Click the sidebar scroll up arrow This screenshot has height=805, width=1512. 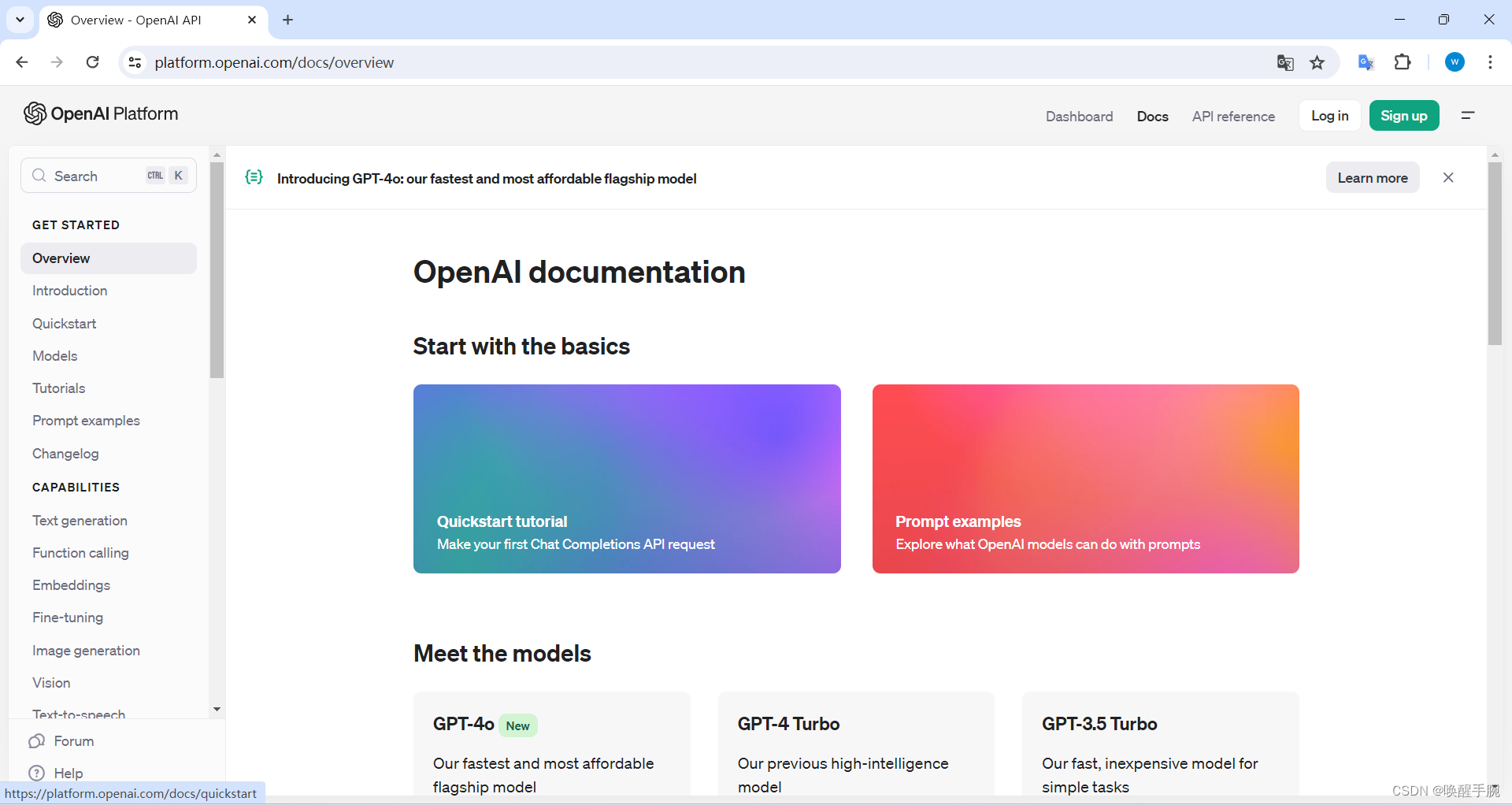[217, 154]
